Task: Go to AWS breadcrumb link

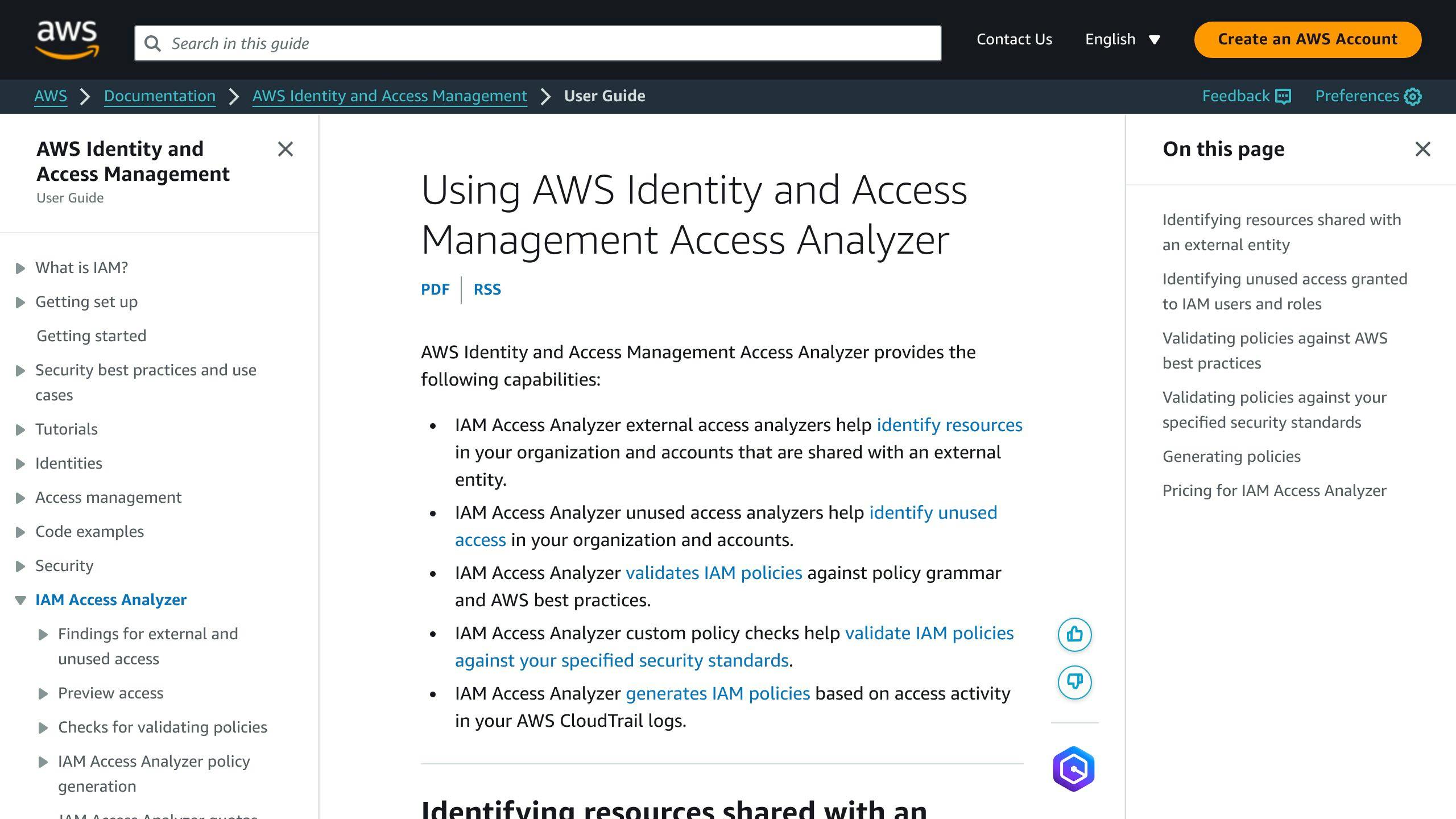Action: 51,96
